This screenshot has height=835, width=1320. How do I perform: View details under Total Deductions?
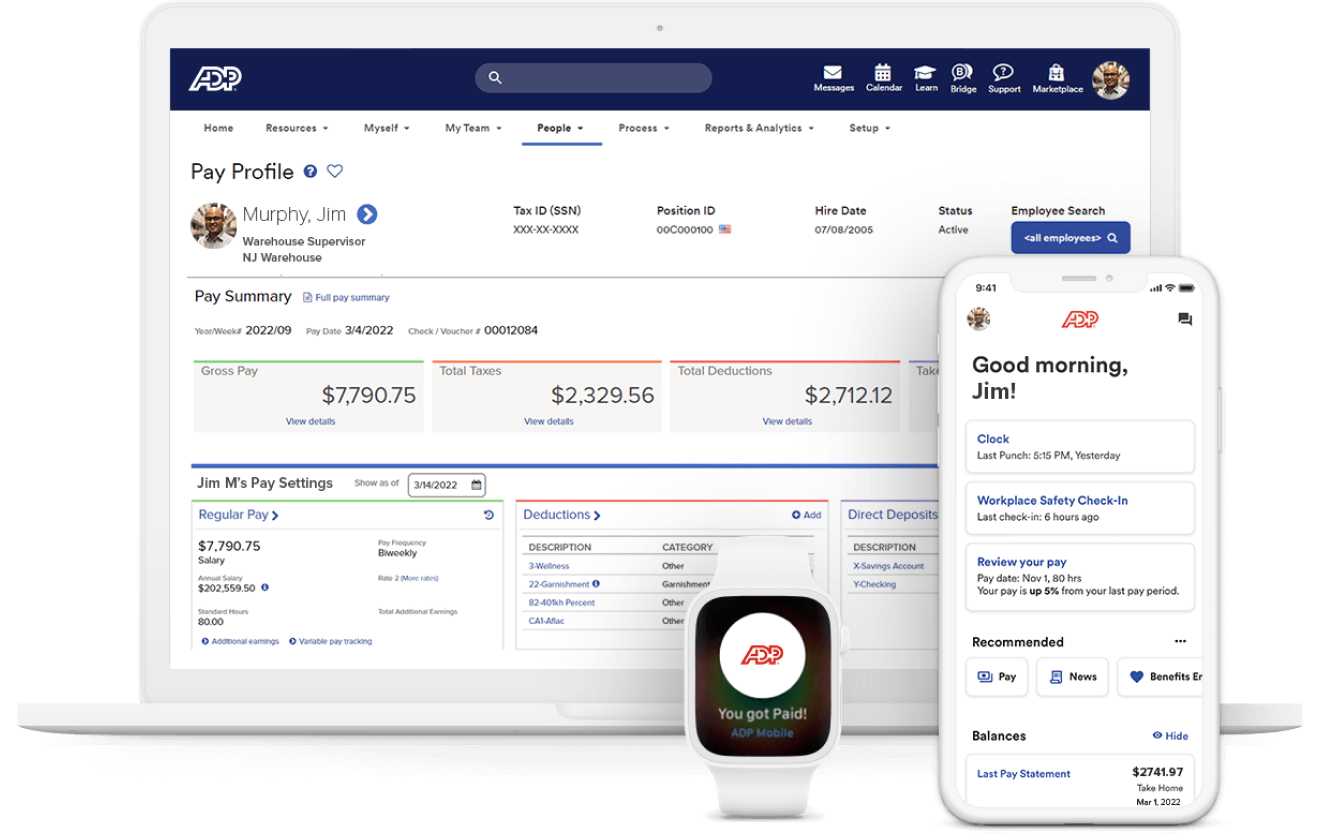pos(787,421)
